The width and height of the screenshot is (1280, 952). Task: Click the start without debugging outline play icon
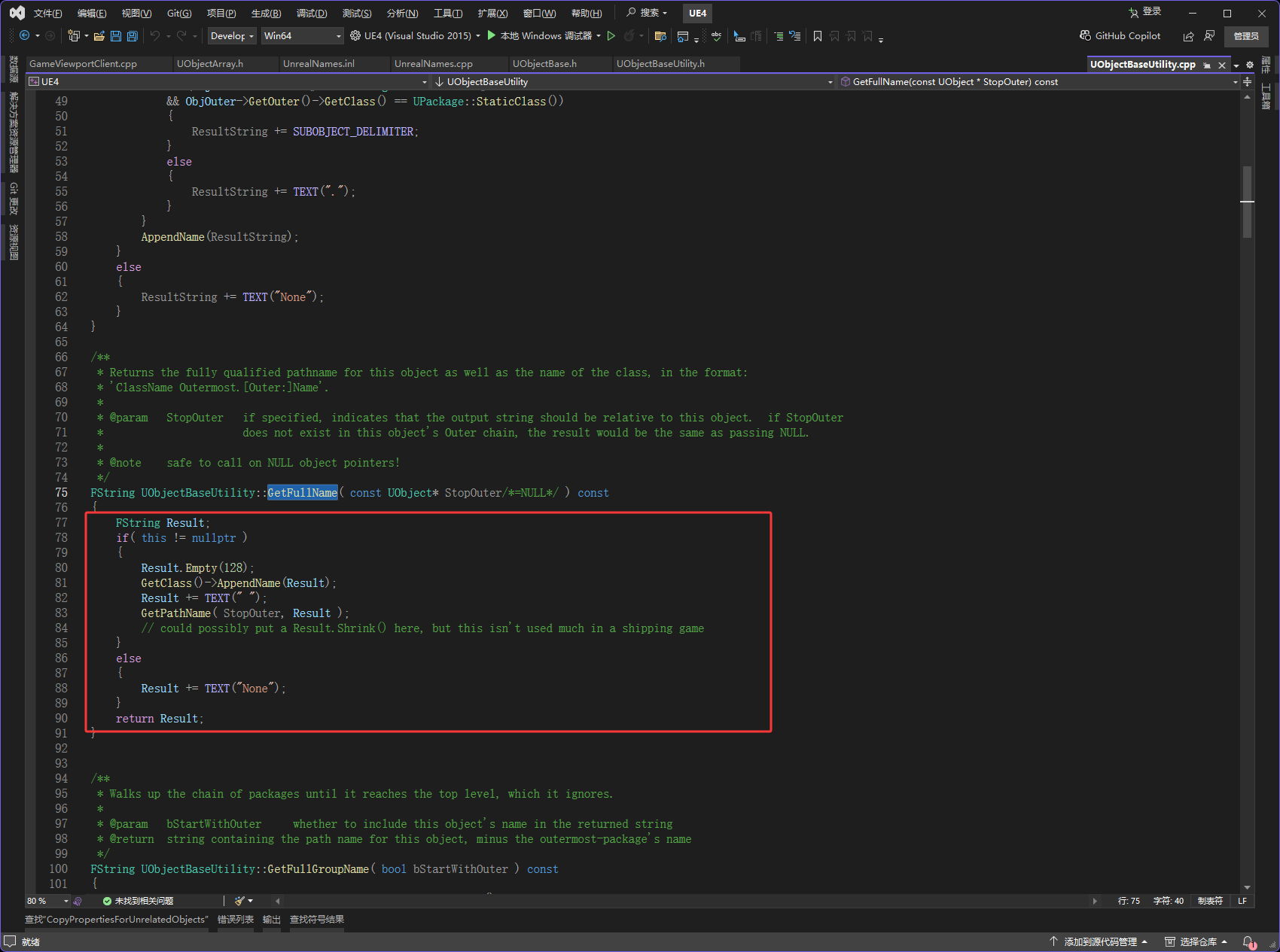pyautogui.click(x=611, y=35)
